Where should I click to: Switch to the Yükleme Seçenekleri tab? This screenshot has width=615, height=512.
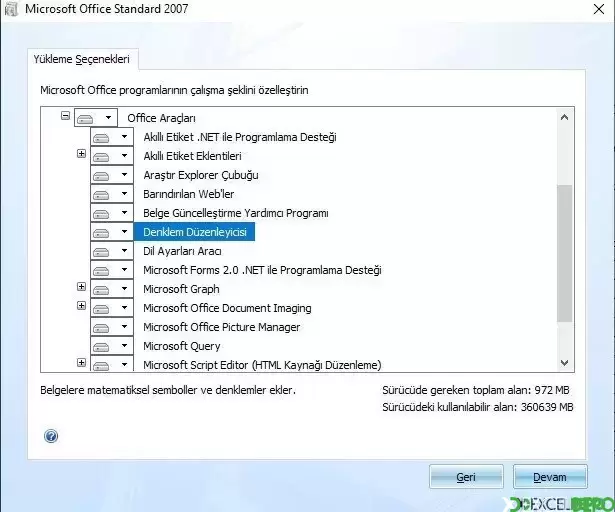82,59
